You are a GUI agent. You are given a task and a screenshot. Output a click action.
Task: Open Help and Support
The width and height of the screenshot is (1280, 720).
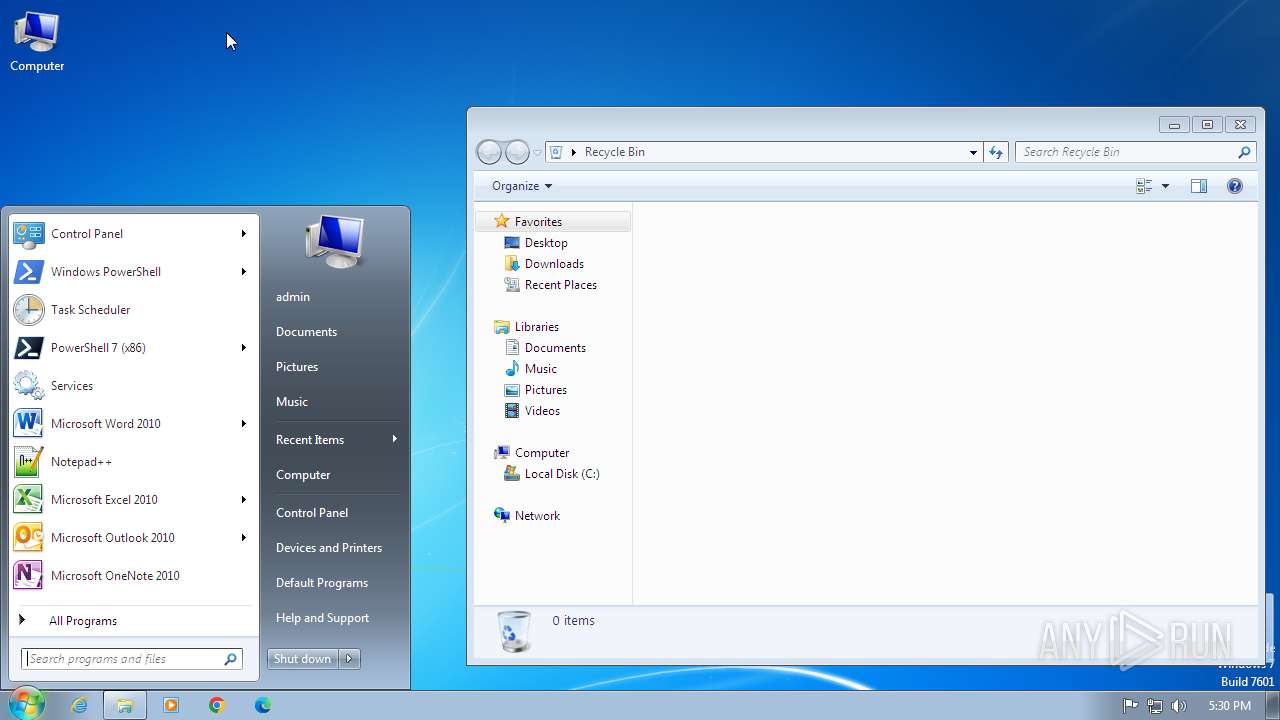pos(334,618)
